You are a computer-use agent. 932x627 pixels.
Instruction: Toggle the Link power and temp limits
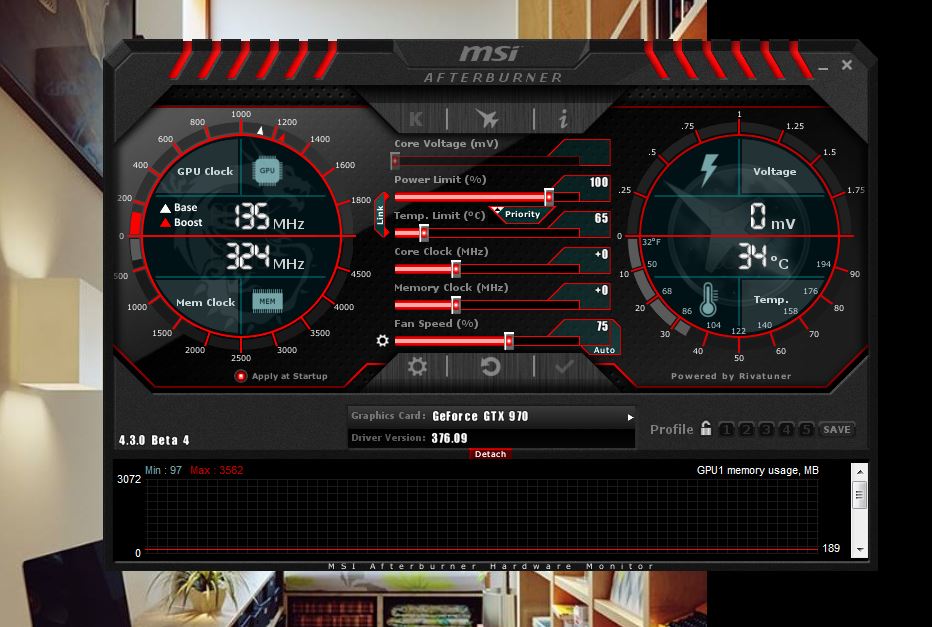point(380,215)
